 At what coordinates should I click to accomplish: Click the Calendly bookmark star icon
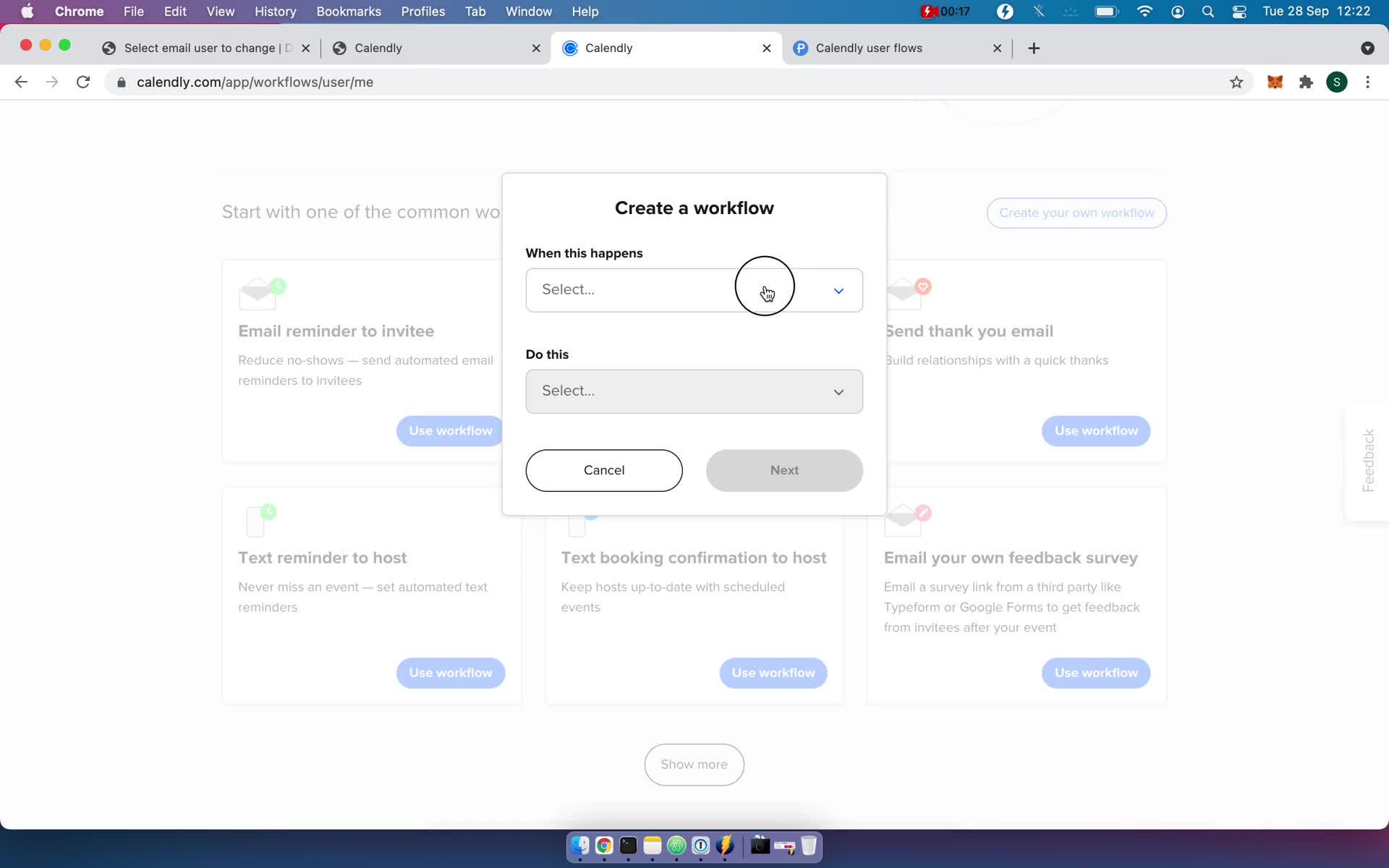(1237, 82)
